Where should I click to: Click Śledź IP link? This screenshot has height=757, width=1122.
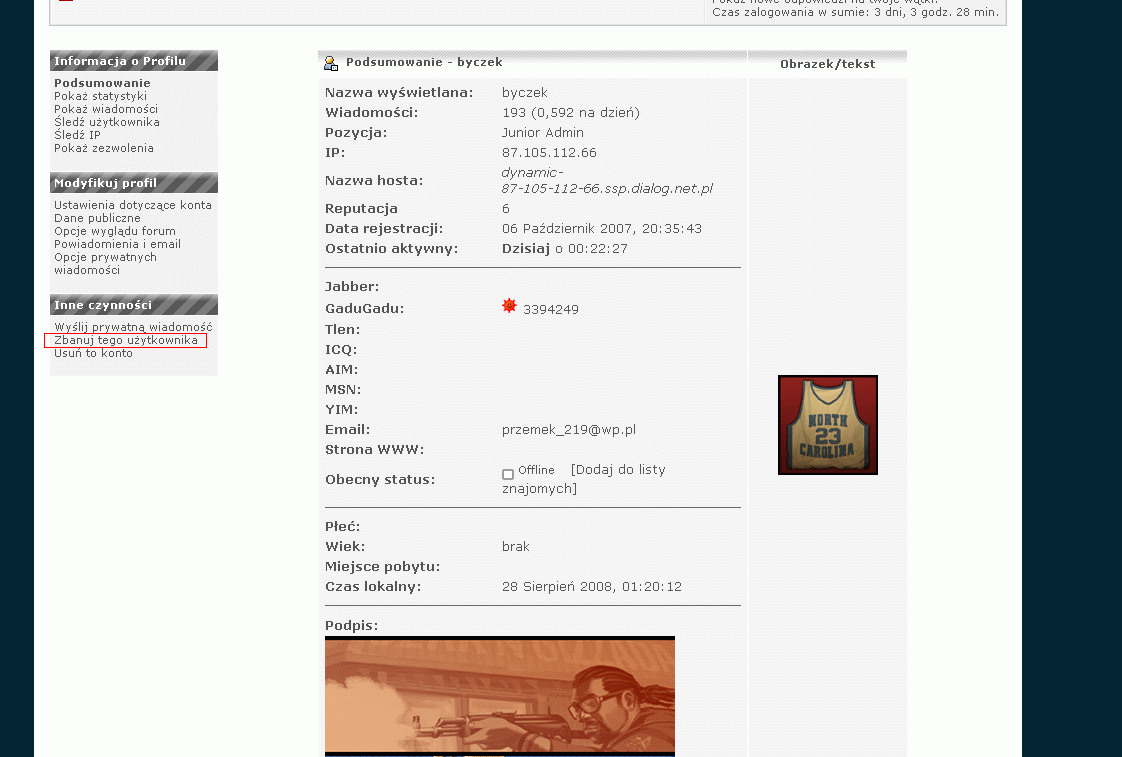tap(77, 135)
